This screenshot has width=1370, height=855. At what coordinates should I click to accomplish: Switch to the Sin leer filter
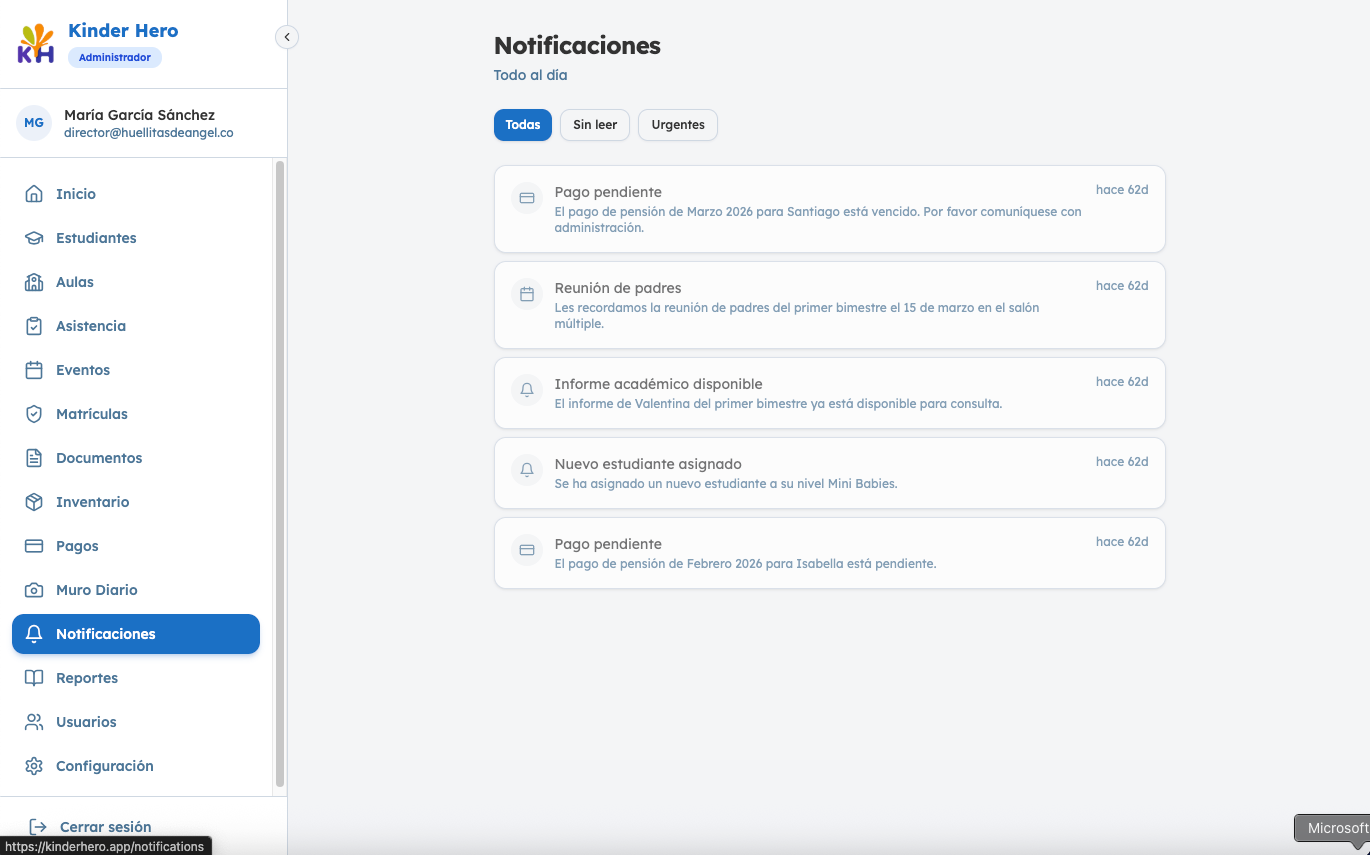pos(595,125)
